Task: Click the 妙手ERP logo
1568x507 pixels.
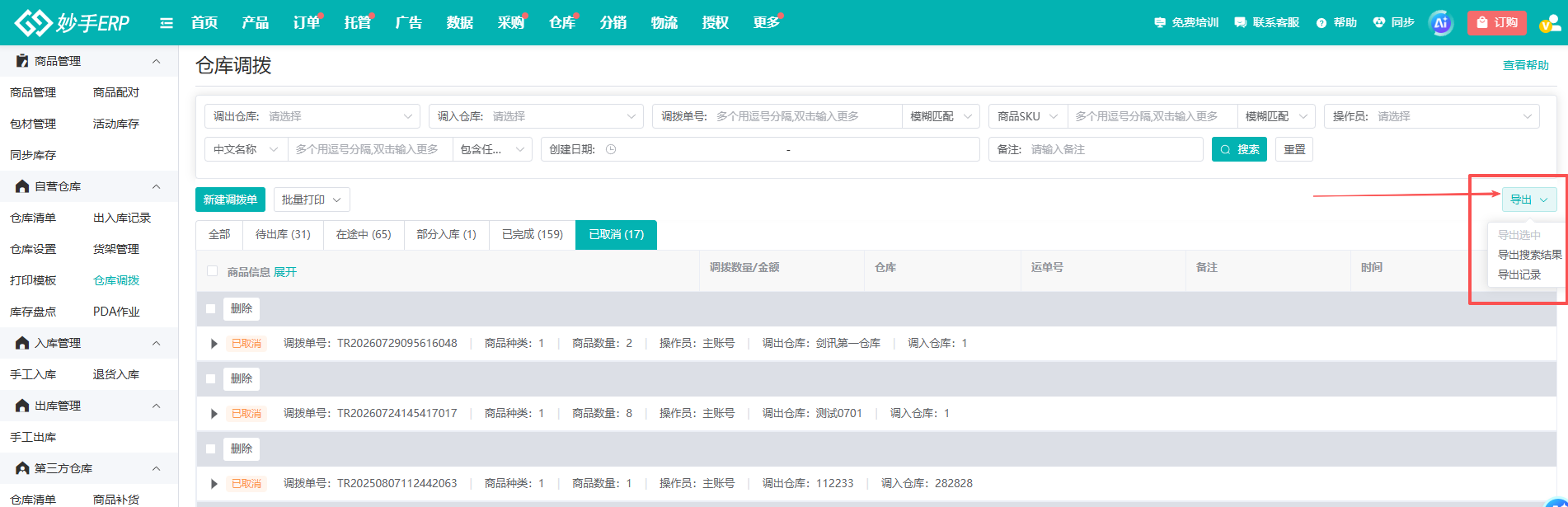Action: (x=73, y=23)
